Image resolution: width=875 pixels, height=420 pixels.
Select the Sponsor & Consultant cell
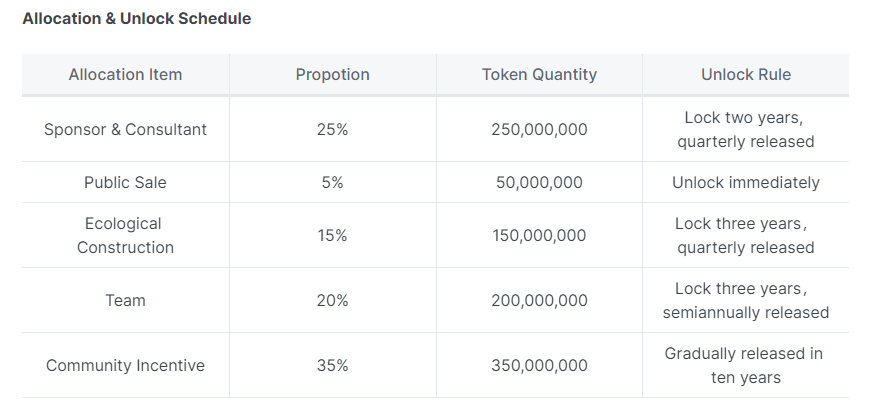[x=125, y=130]
